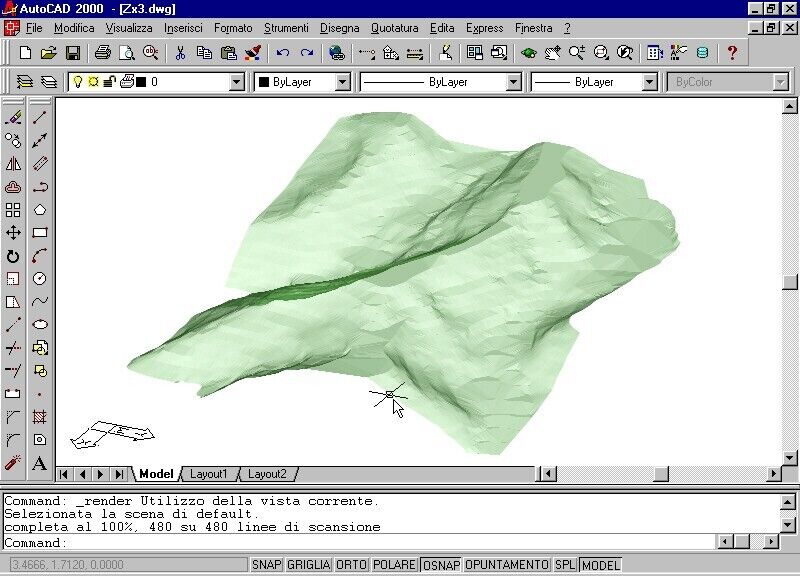Expand the ByColor plot style dropdown
The width and height of the screenshot is (800, 576).
pyautogui.click(x=780, y=82)
